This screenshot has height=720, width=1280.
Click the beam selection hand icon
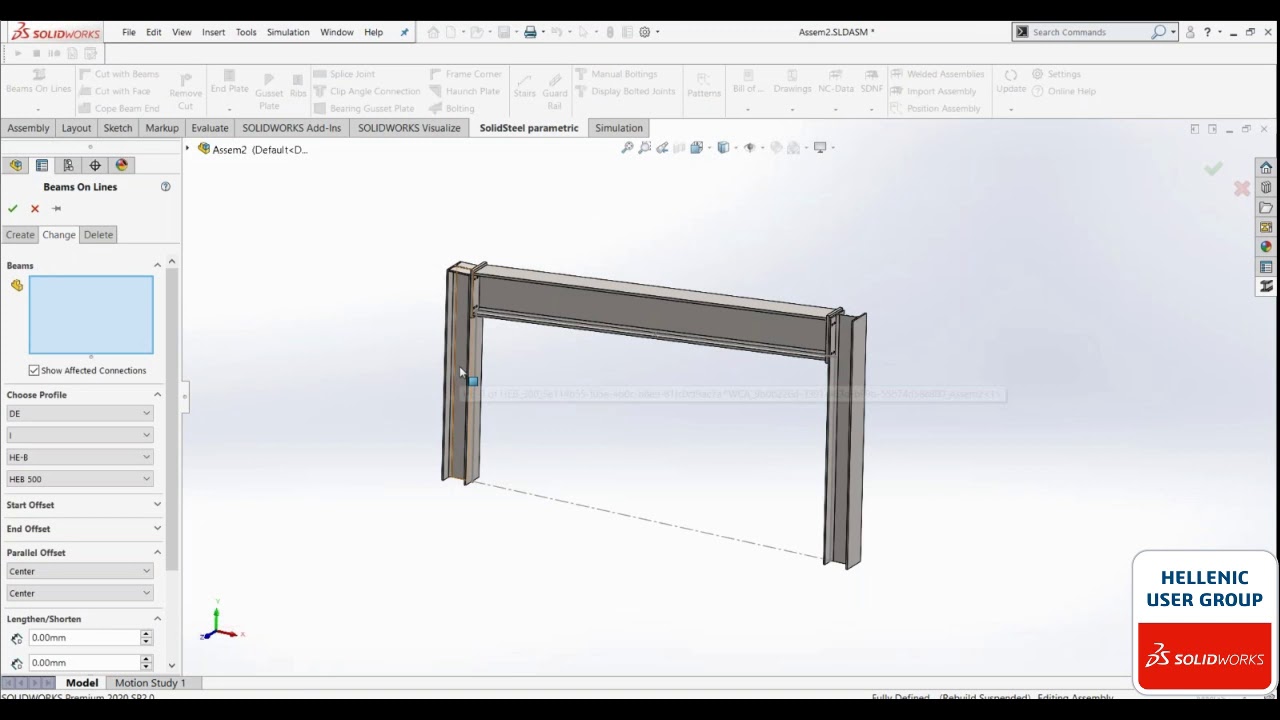pyautogui.click(x=17, y=286)
